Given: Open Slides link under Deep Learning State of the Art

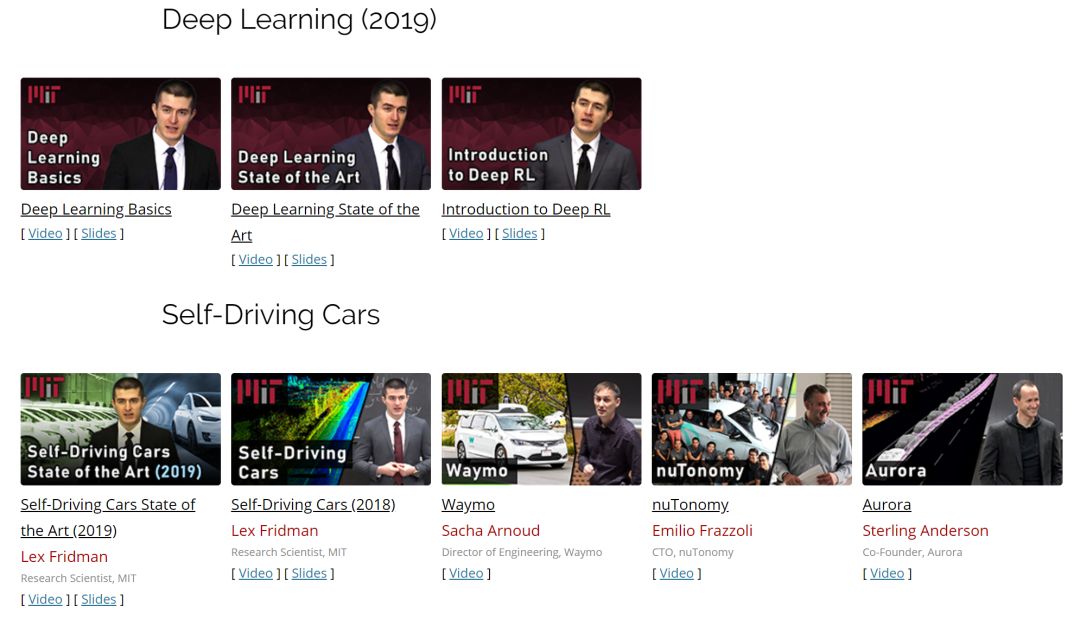Looking at the screenshot, I should click(x=309, y=260).
